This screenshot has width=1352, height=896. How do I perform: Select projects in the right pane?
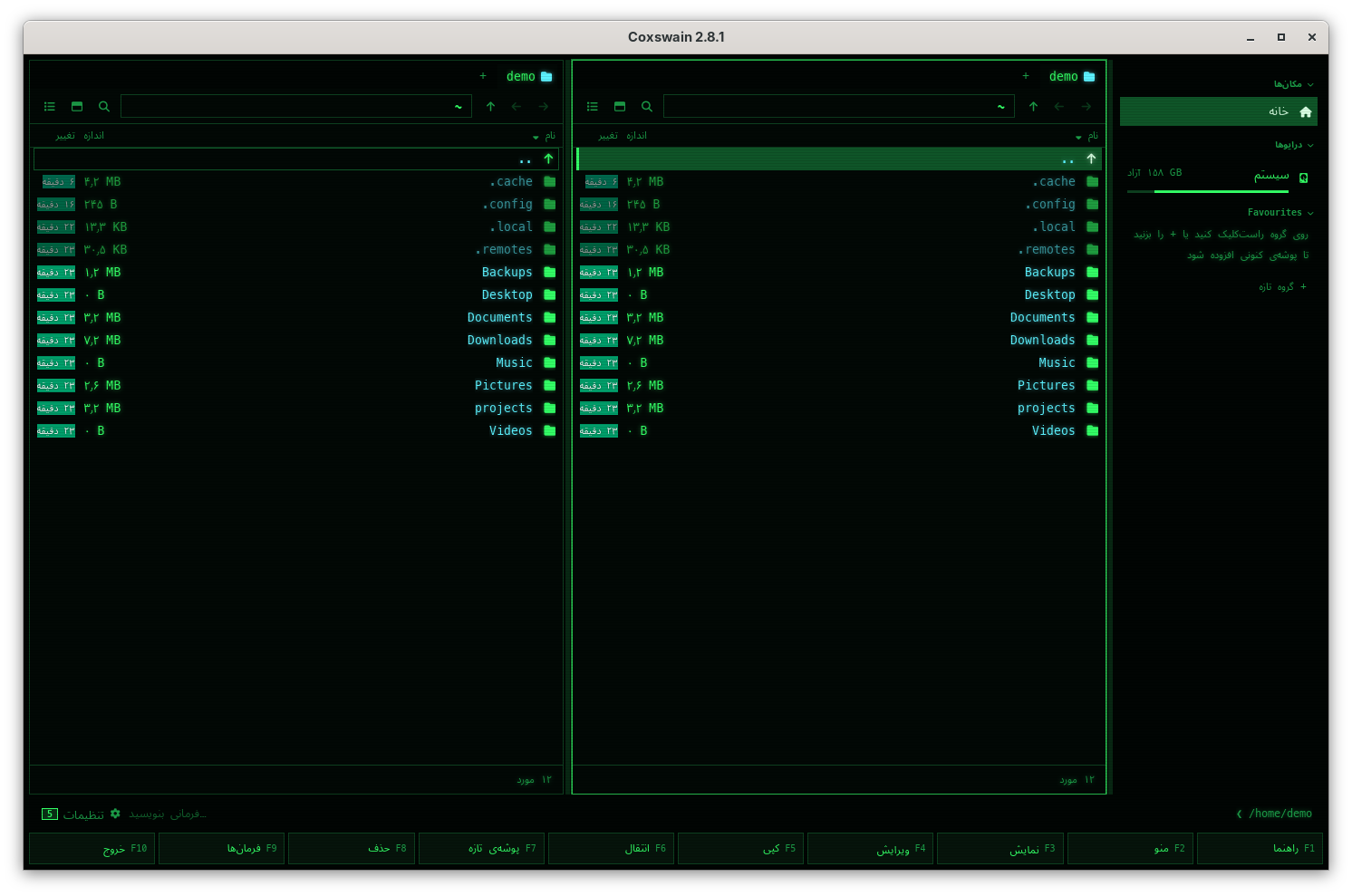[x=839, y=408]
